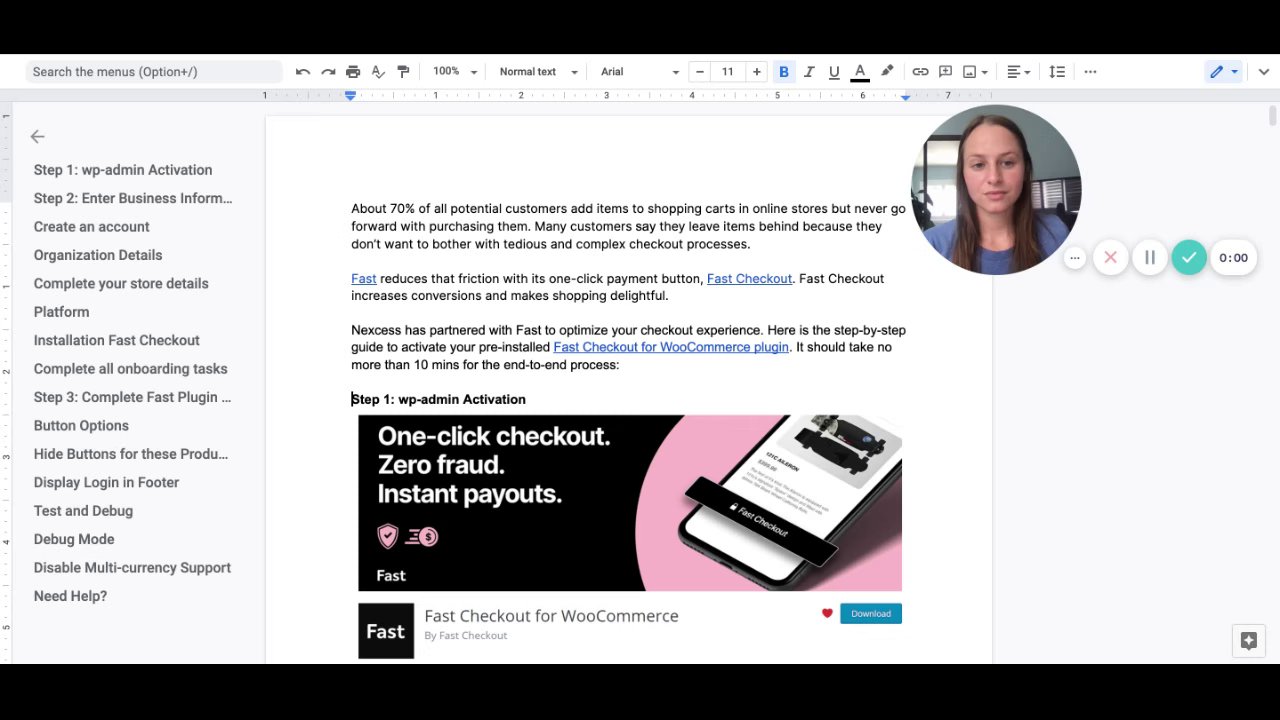Image resolution: width=1280 pixels, height=720 pixels.
Task: Go to Step 2: Enter Business Information outline item
Action: [x=133, y=198]
